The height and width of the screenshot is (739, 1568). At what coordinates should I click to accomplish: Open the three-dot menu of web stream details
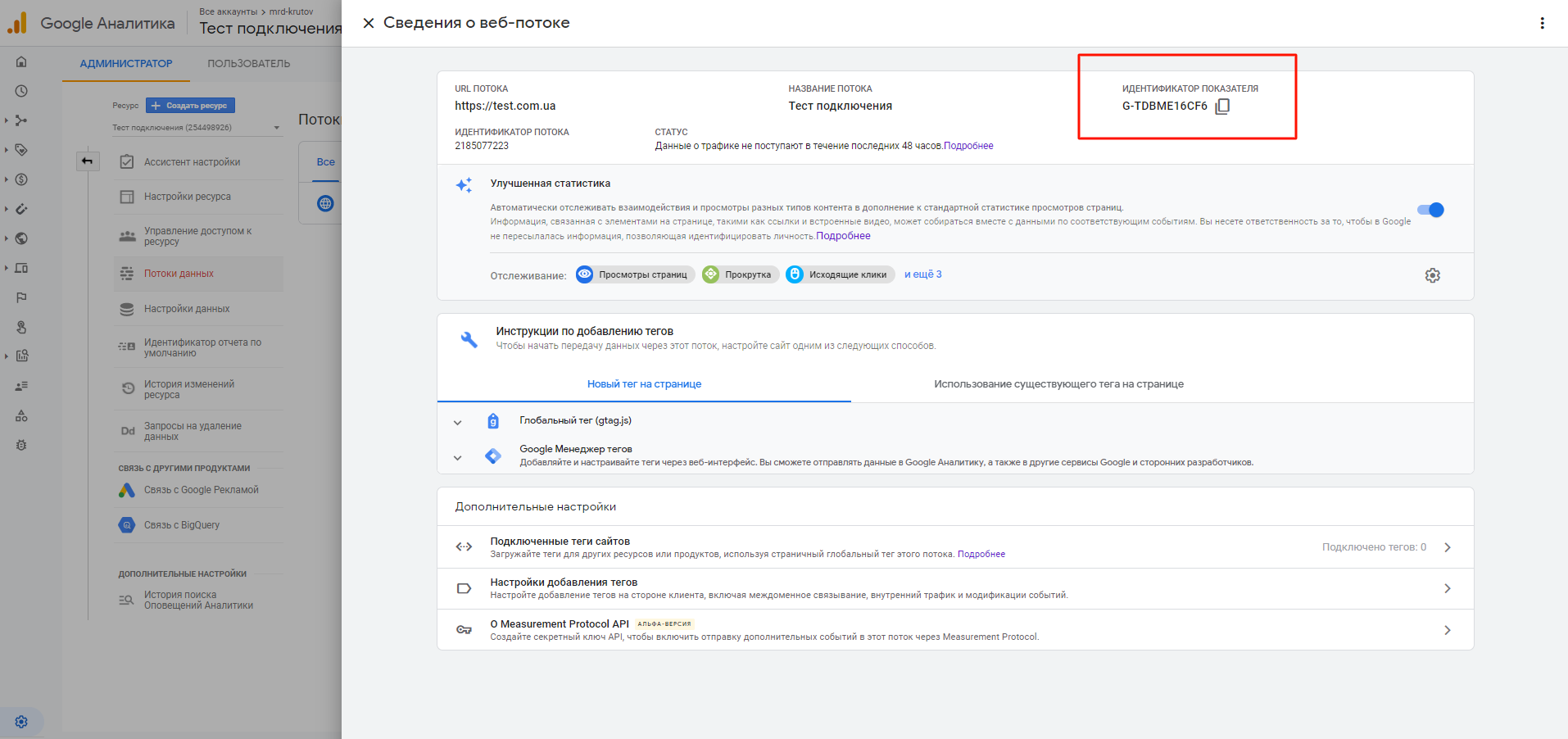coord(1542,23)
